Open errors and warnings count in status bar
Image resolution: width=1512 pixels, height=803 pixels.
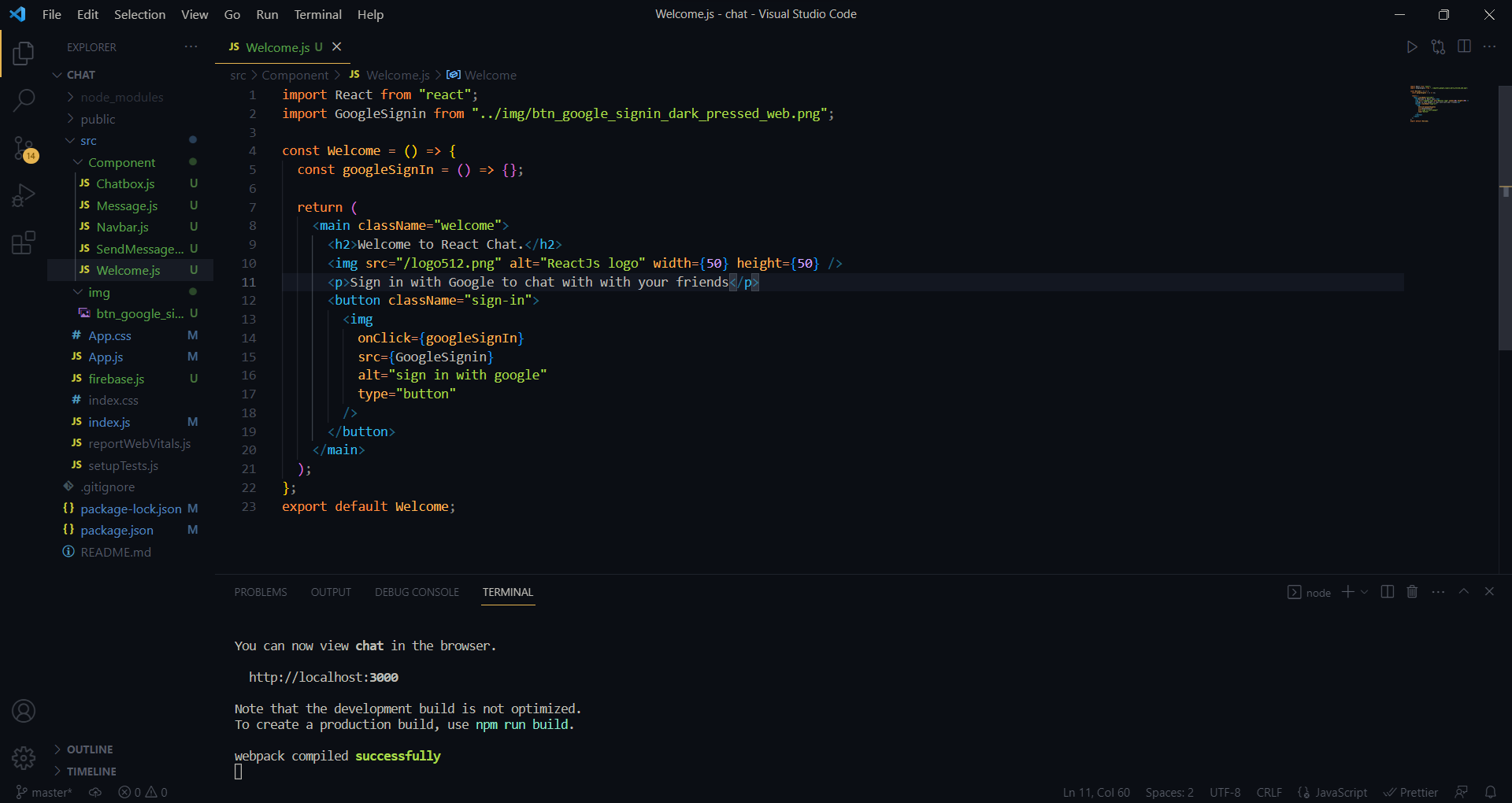[x=143, y=793]
